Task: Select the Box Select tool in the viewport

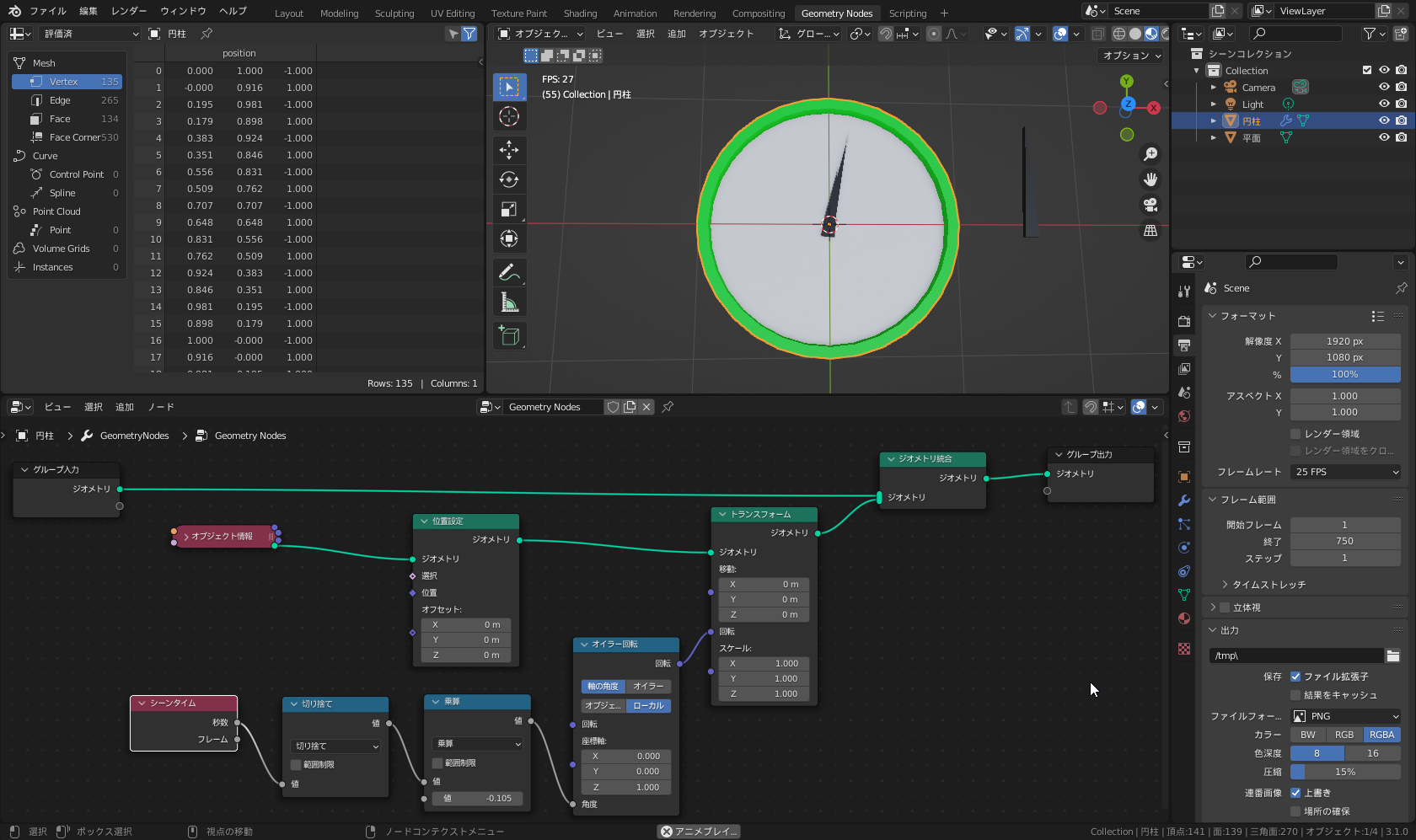Action: click(x=509, y=87)
